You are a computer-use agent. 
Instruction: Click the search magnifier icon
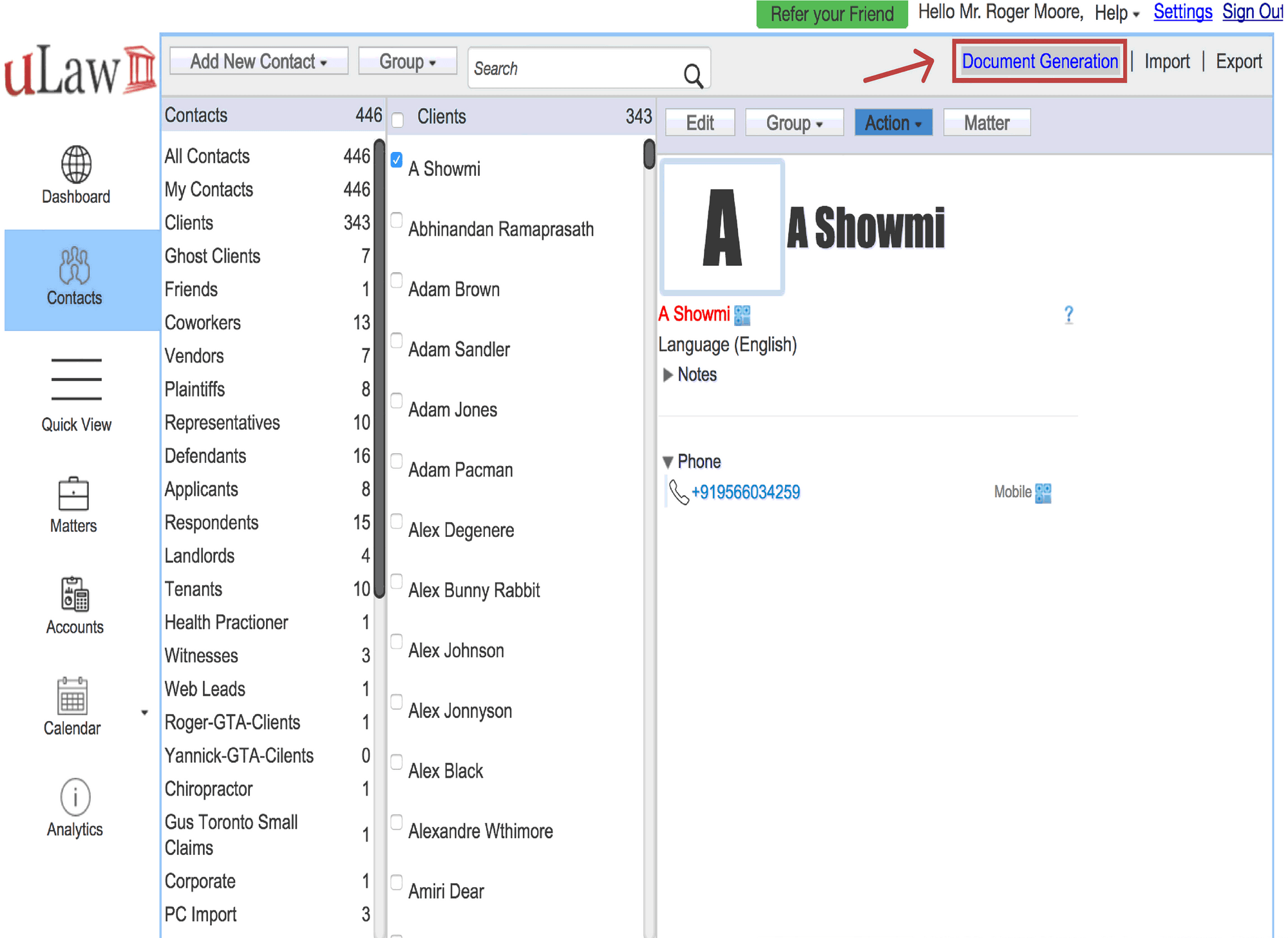pyautogui.click(x=693, y=75)
